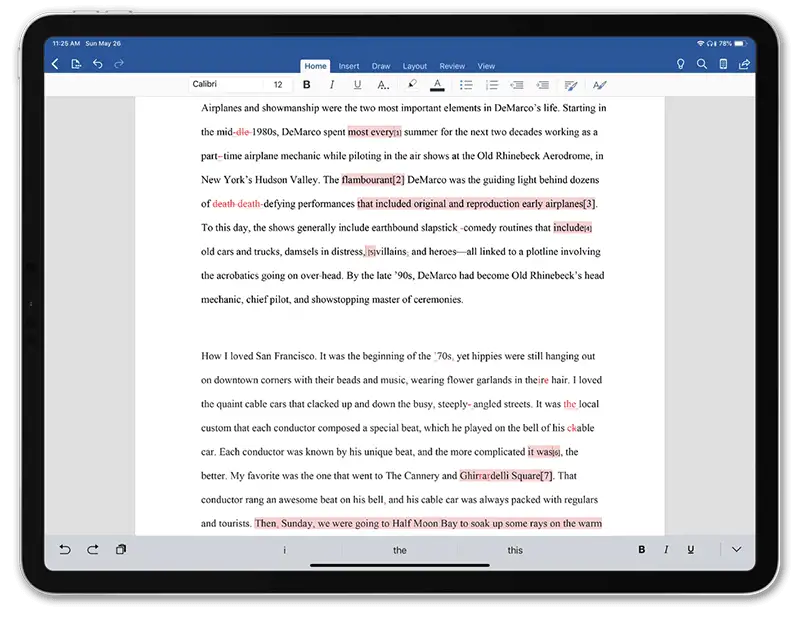Open the font size 12 selector
The image size is (800, 617).
coord(278,85)
